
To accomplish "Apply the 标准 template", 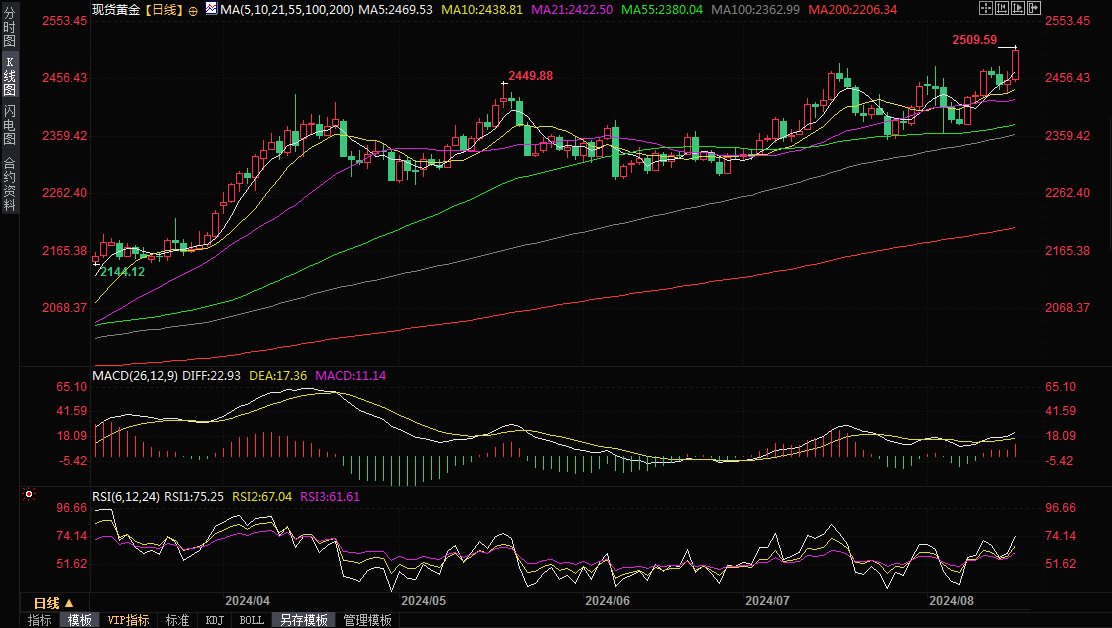I will tap(177, 620).
